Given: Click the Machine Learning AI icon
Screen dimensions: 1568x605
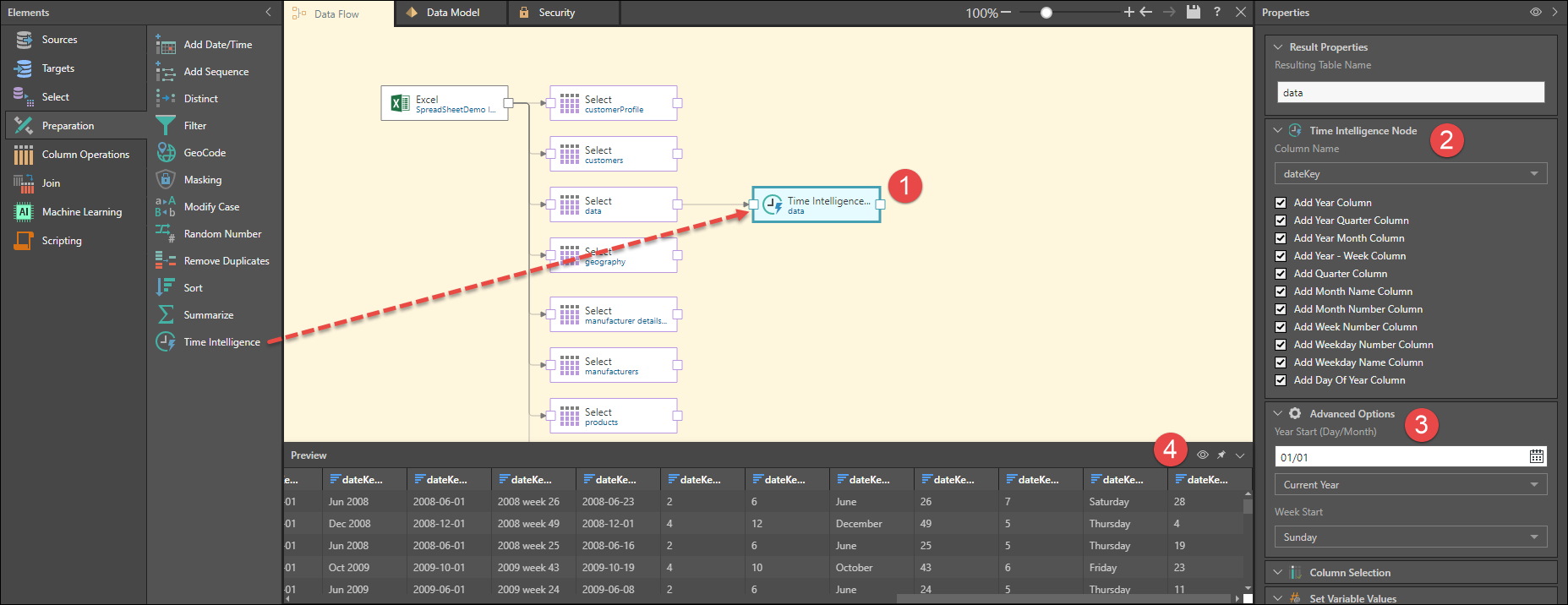Looking at the screenshot, I should point(24,212).
